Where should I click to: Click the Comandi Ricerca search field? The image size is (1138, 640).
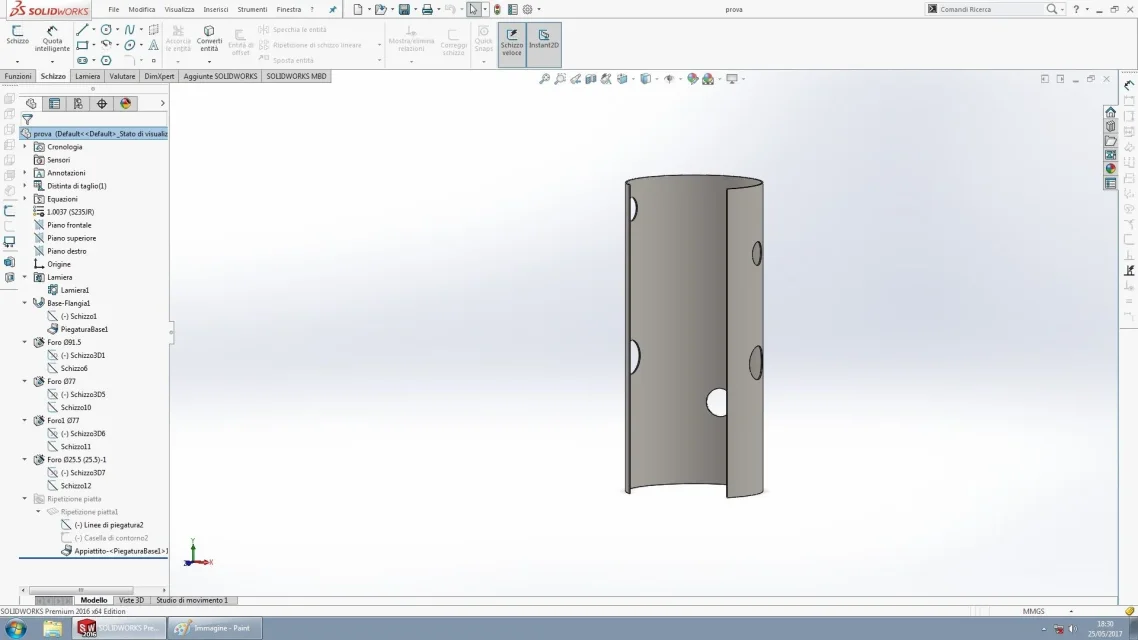coord(991,9)
